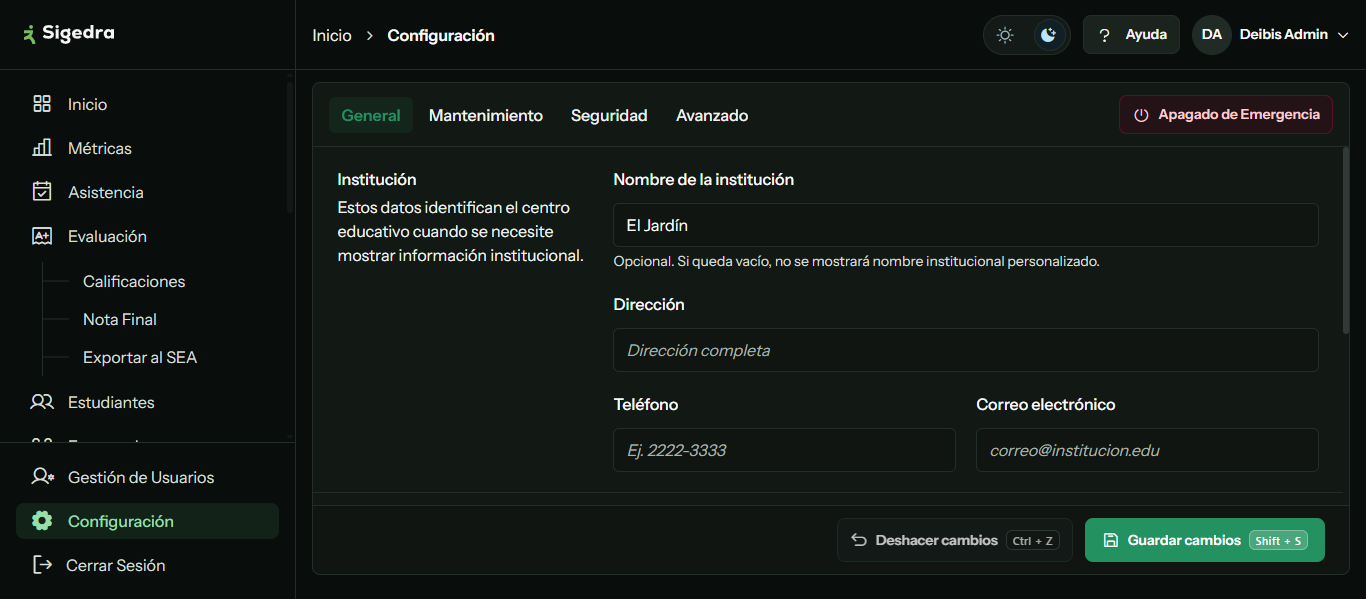1366x599 pixels.
Task: Click the Asistencia calendar check icon
Action: click(42, 192)
